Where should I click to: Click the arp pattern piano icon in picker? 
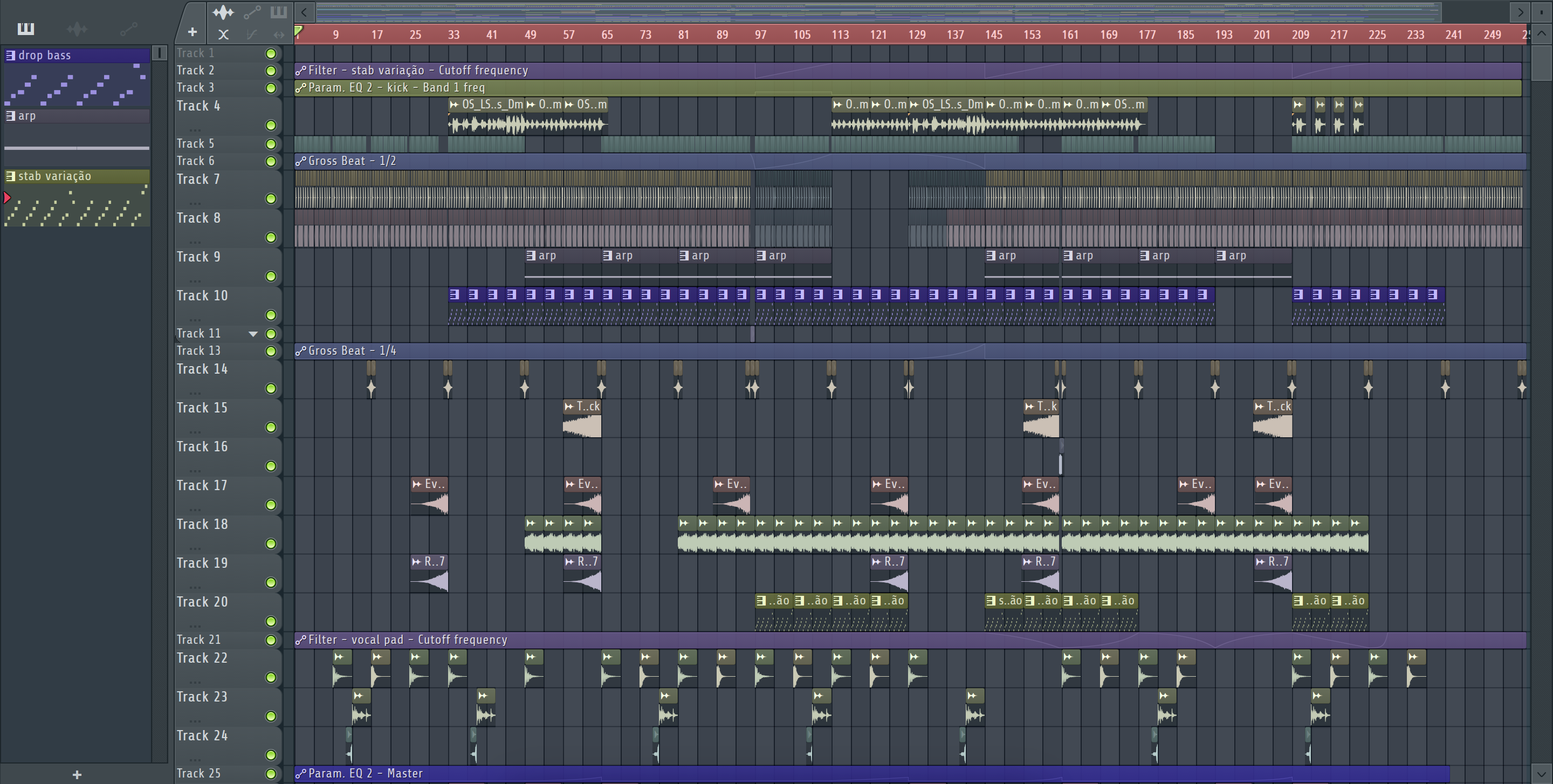[10, 116]
